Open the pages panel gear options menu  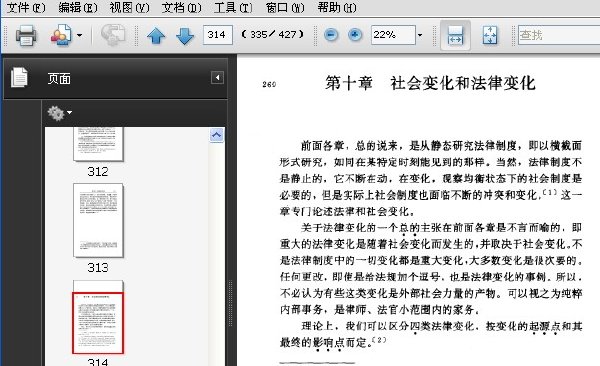click(x=59, y=113)
